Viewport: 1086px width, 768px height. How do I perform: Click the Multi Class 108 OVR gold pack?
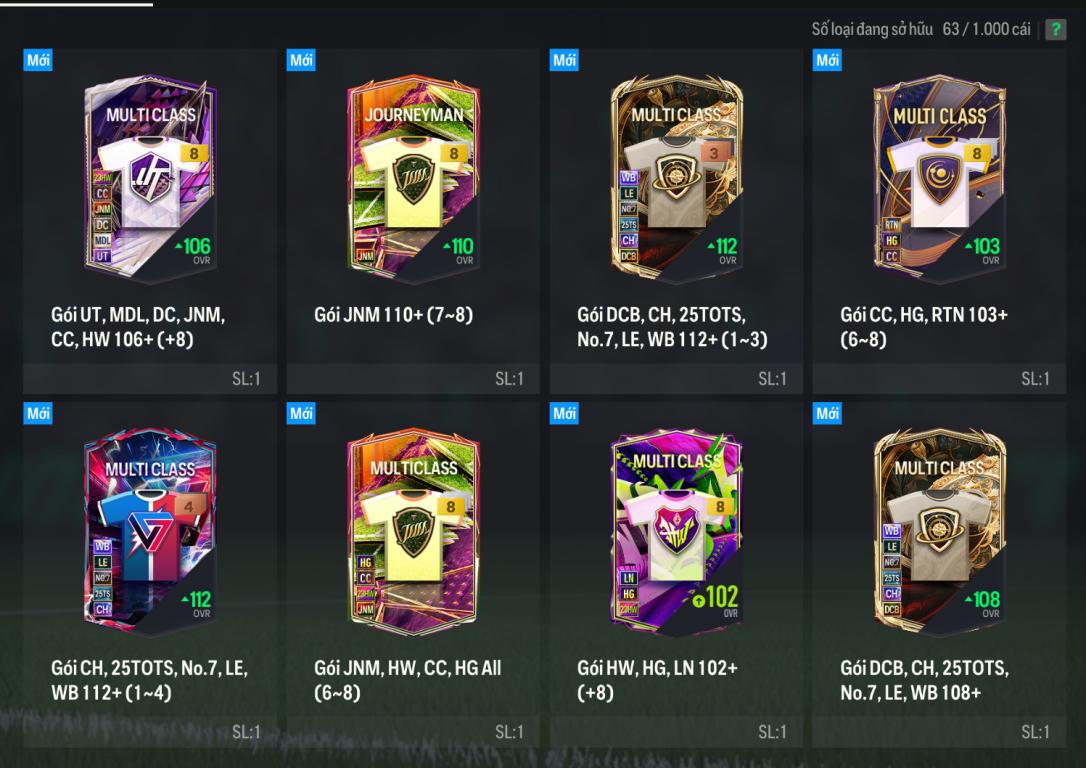click(x=940, y=532)
